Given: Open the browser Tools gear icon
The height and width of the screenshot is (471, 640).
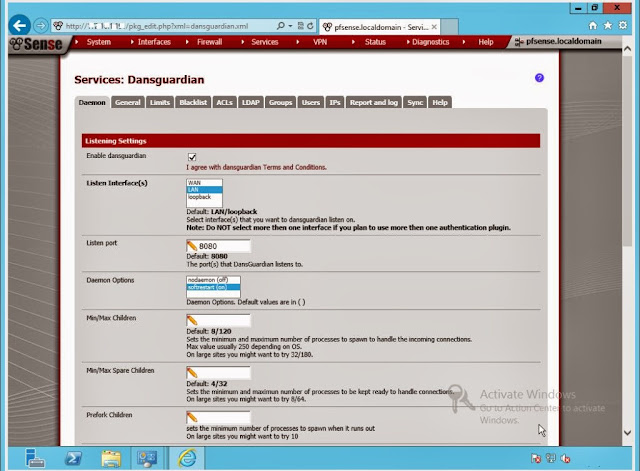Looking at the screenshot, I should [623, 25].
